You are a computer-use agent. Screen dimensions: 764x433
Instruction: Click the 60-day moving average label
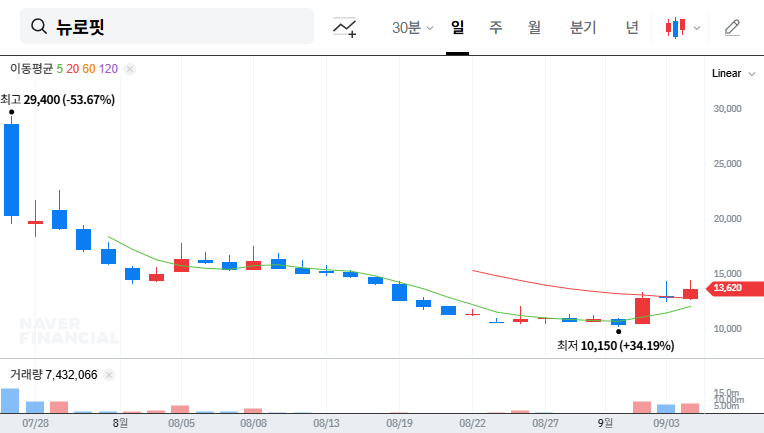tap(89, 69)
